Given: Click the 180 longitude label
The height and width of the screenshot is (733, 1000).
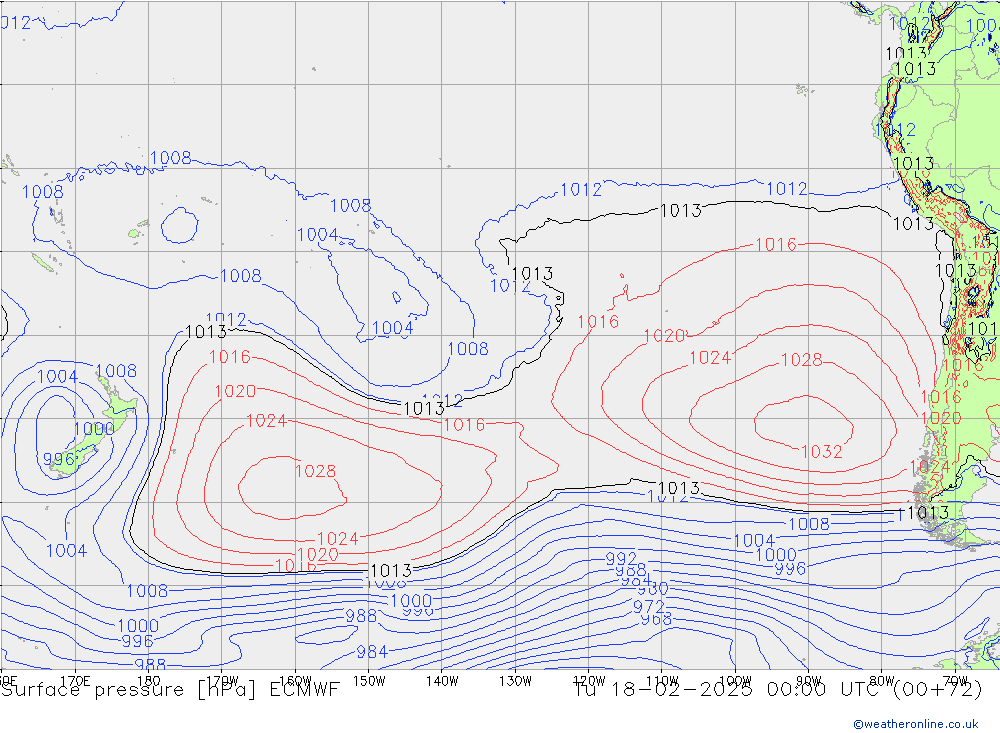Looking at the screenshot, I should pos(149,681).
